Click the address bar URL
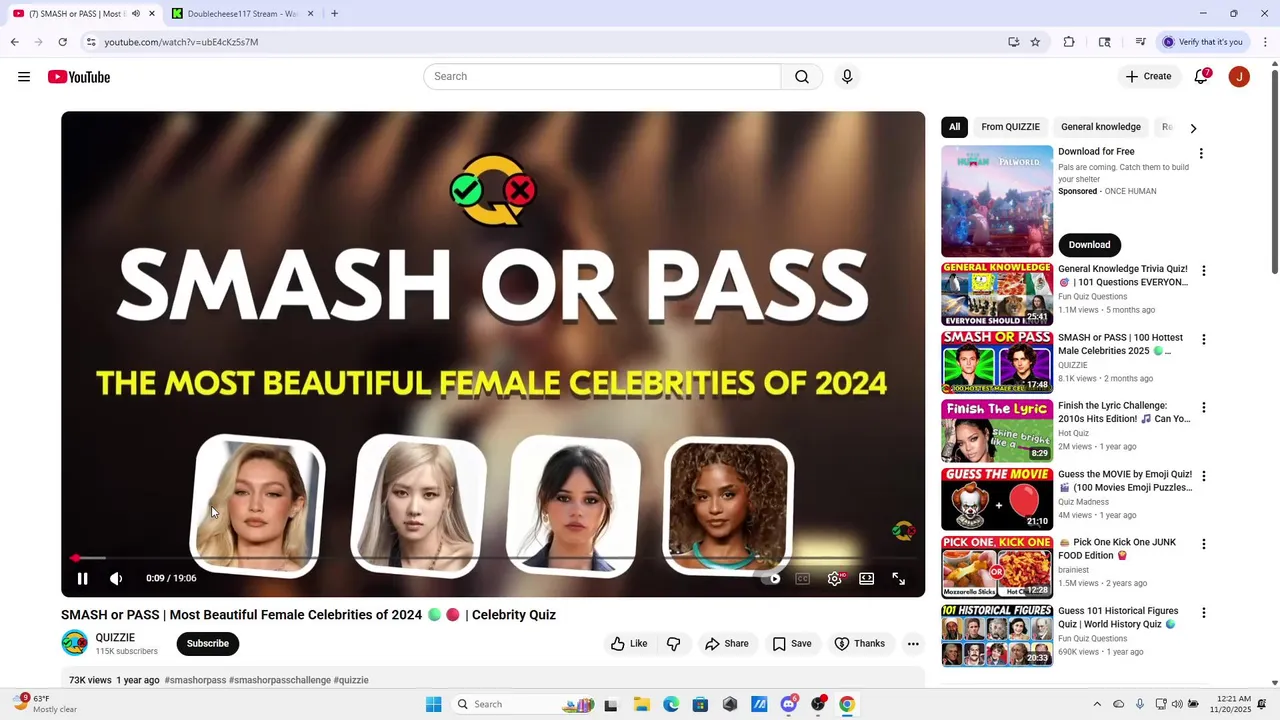This screenshot has width=1280, height=720. pyautogui.click(x=181, y=42)
